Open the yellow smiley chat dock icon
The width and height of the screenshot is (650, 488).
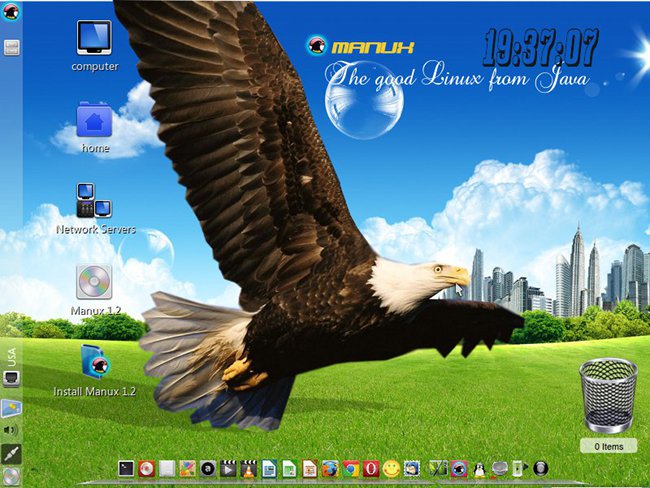pos(391,469)
